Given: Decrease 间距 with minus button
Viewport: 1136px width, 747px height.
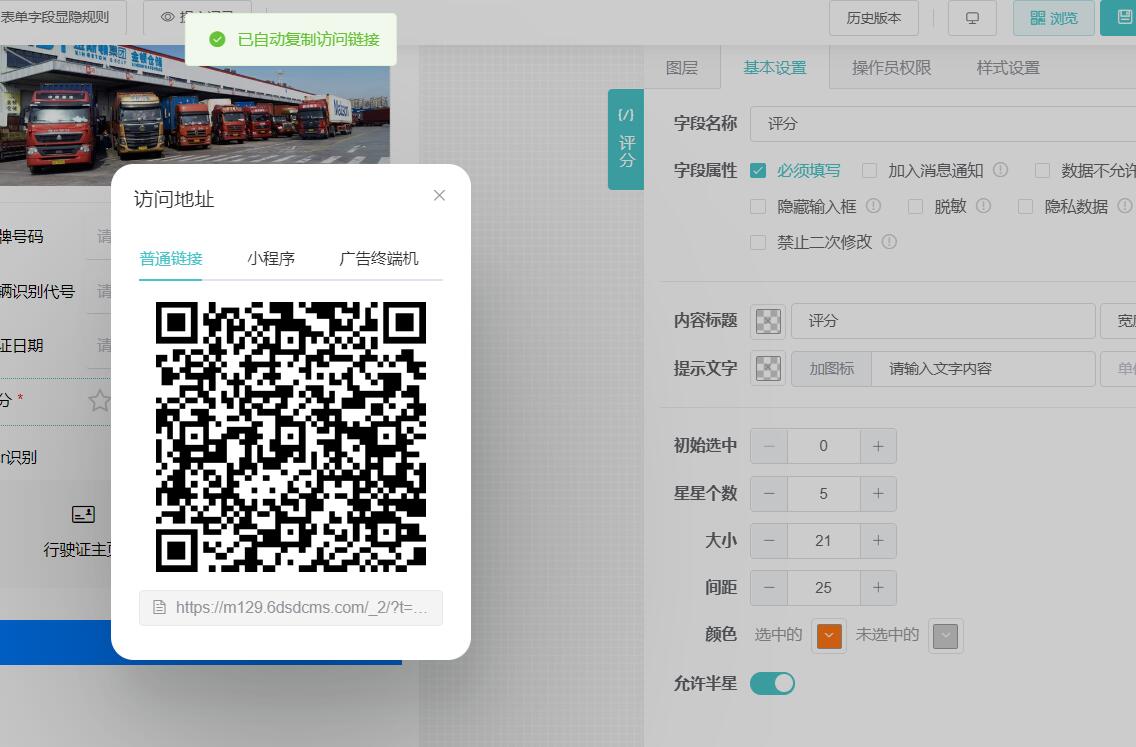Looking at the screenshot, I should [x=769, y=588].
